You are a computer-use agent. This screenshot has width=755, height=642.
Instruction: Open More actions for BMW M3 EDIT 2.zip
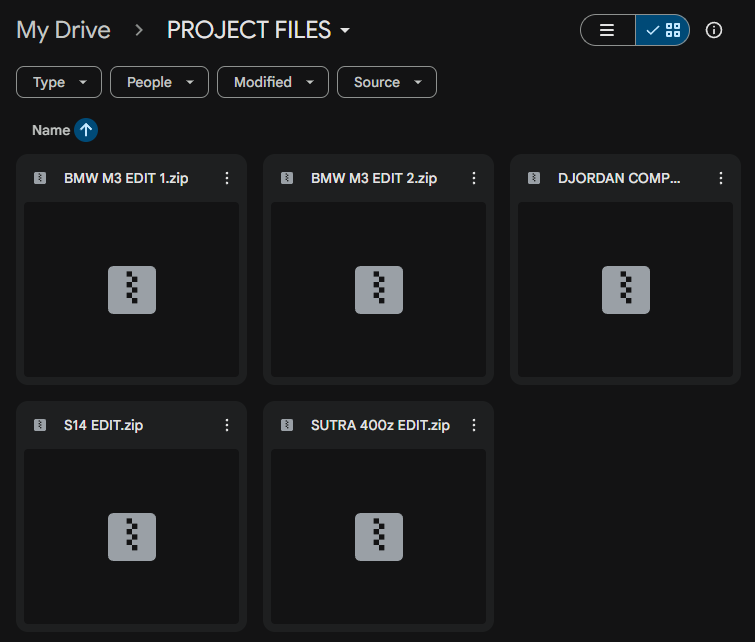pyautogui.click(x=474, y=178)
